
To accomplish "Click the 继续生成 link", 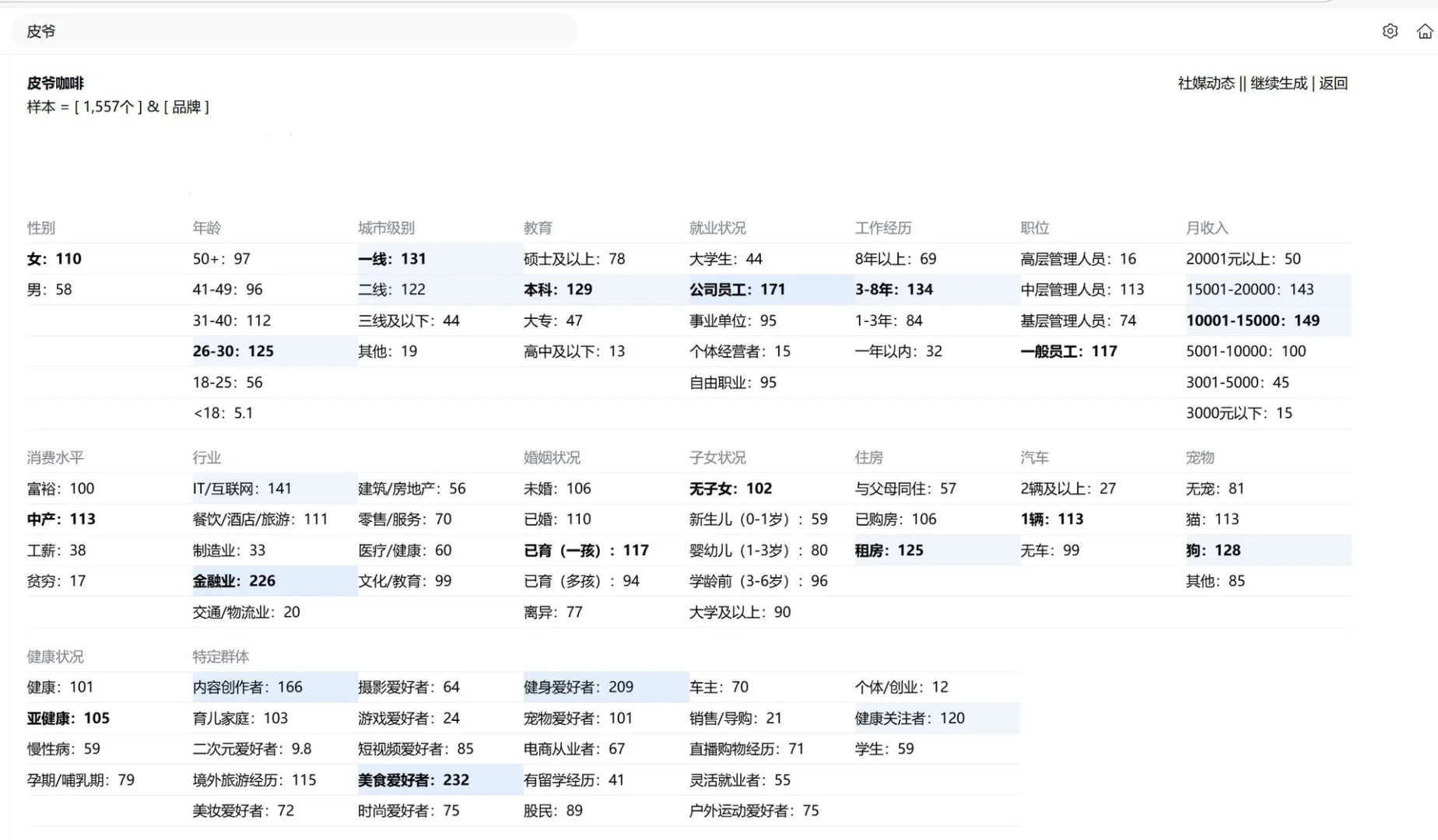I will pos(1278,83).
